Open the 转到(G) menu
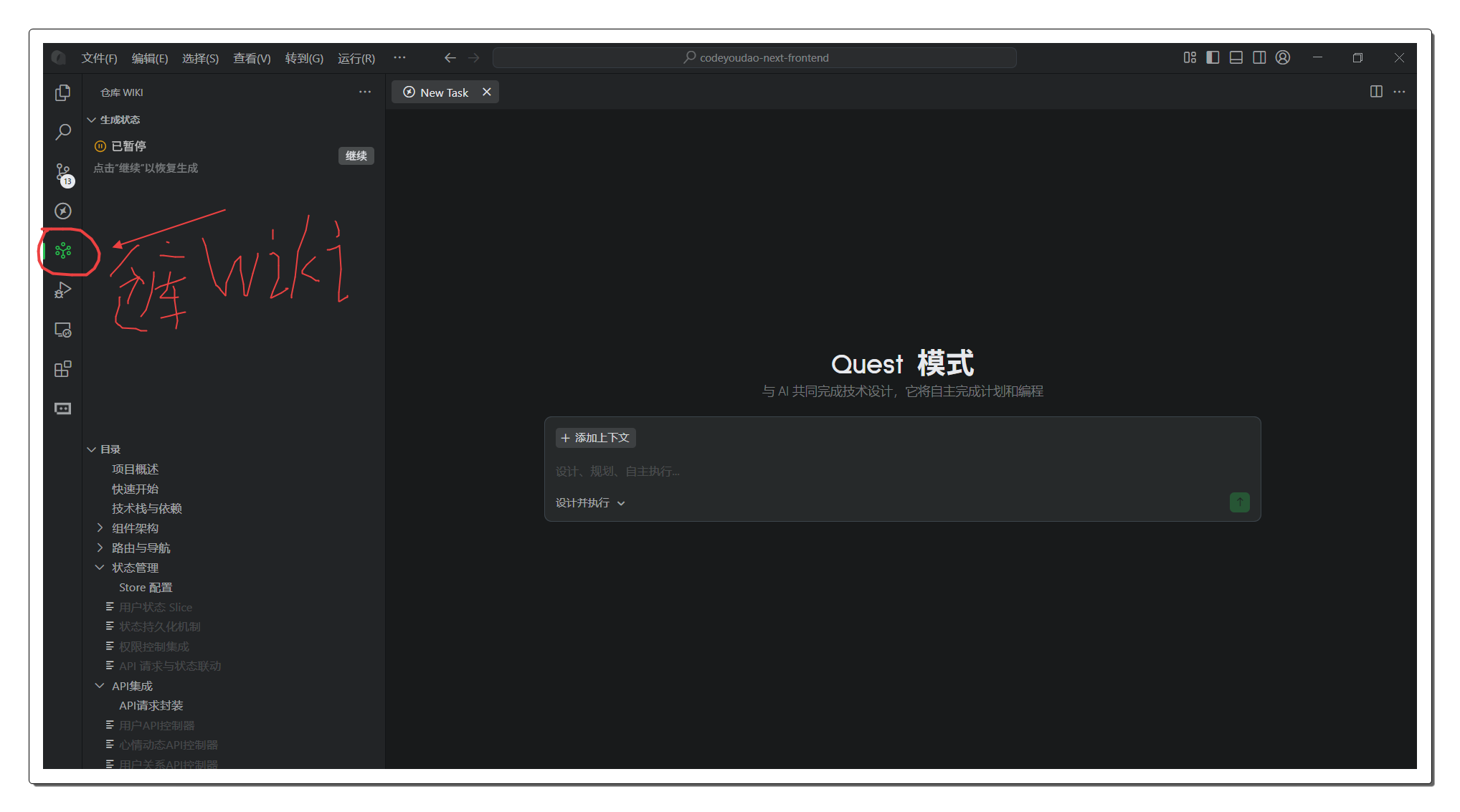The height and width of the screenshot is (812, 1460). 304,58
